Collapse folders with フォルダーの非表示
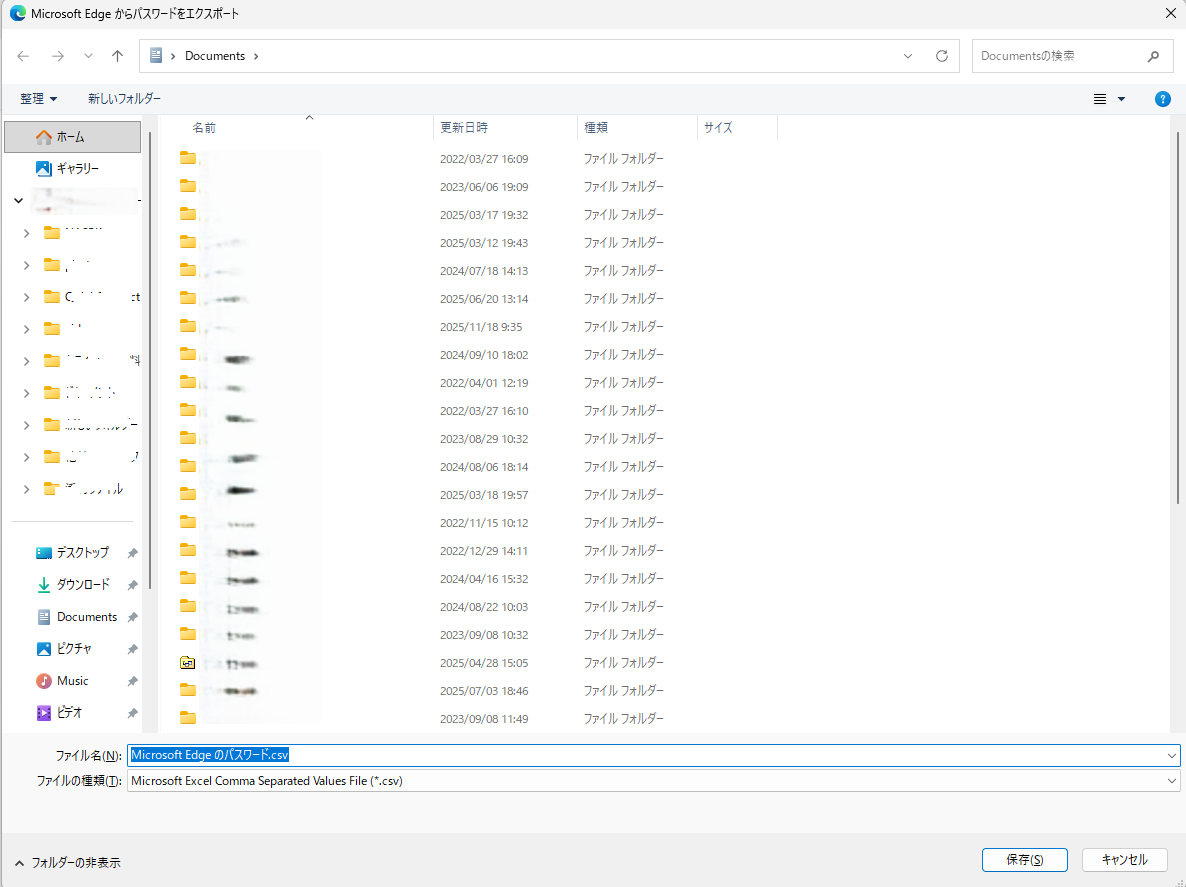Image resolution: width=1186 pixels, height=887 pixels. click(67, 862)
